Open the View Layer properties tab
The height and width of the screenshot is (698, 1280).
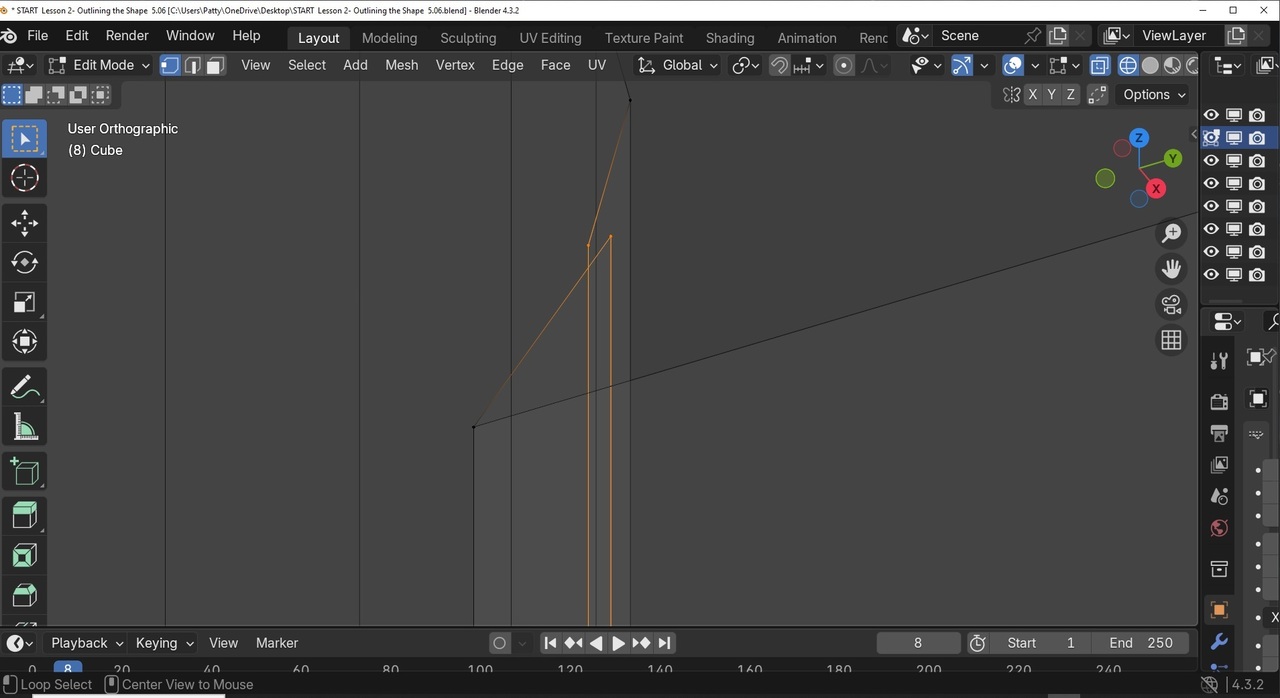[1219, 465]
